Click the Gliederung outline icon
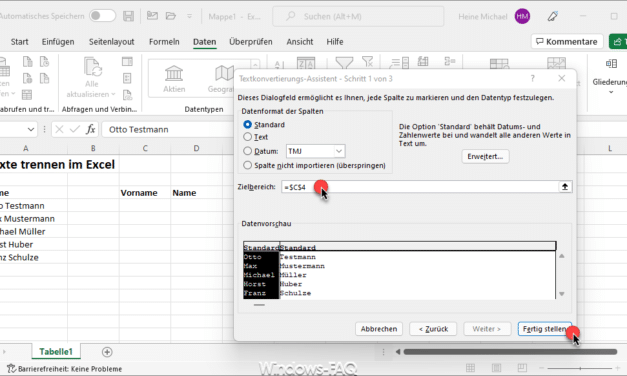Screen dimensions: 627x376 point(611,63)
